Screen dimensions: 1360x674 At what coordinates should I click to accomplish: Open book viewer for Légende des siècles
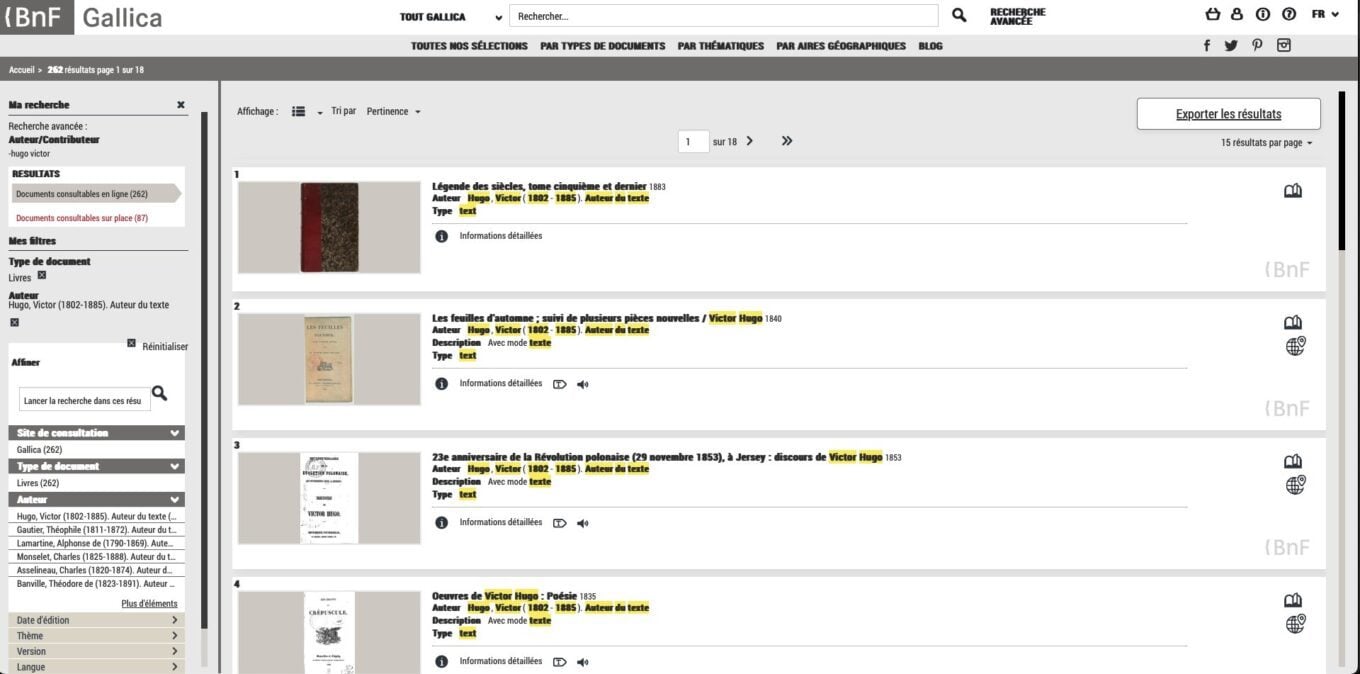(x=1293, y=191)
